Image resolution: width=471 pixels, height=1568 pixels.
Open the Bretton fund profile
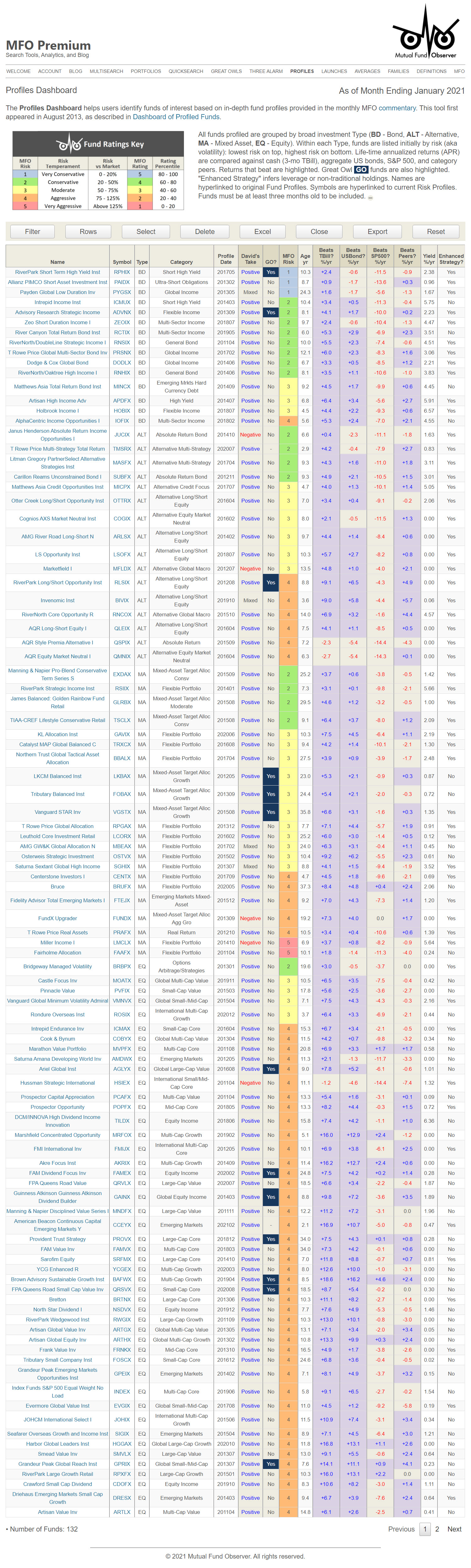(57, 1299)
